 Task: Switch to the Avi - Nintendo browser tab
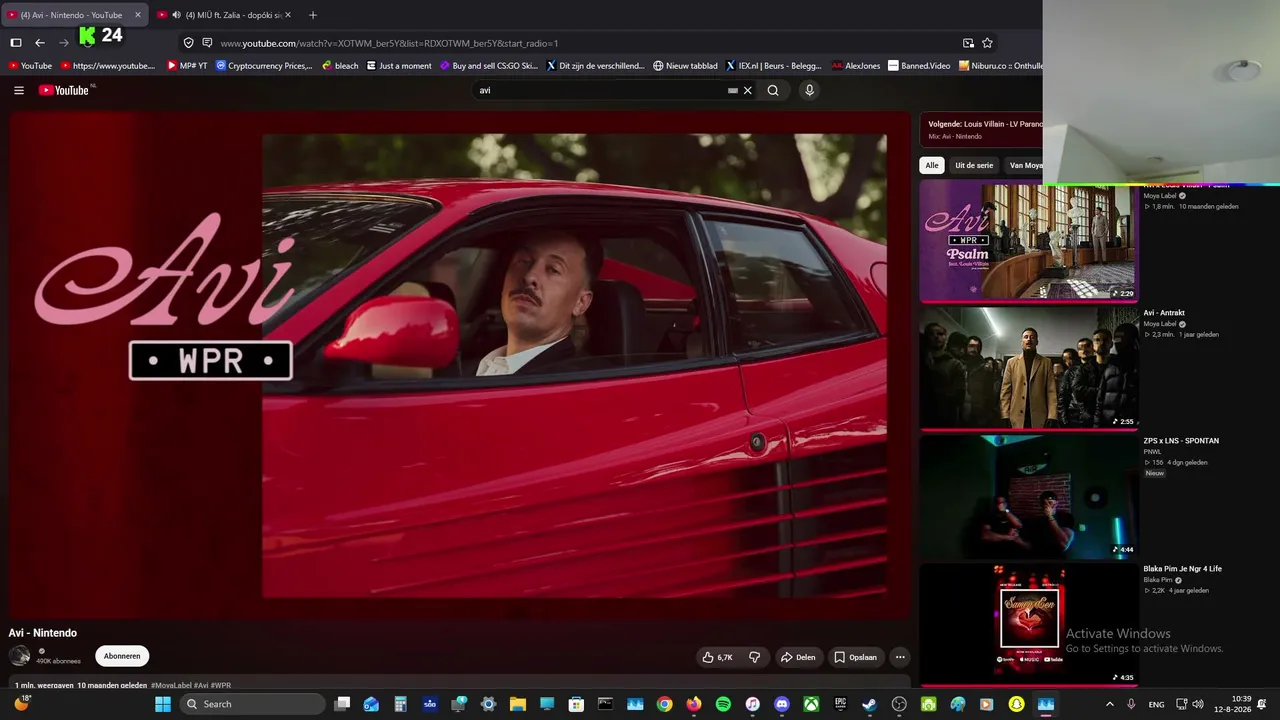coord(75,15)
